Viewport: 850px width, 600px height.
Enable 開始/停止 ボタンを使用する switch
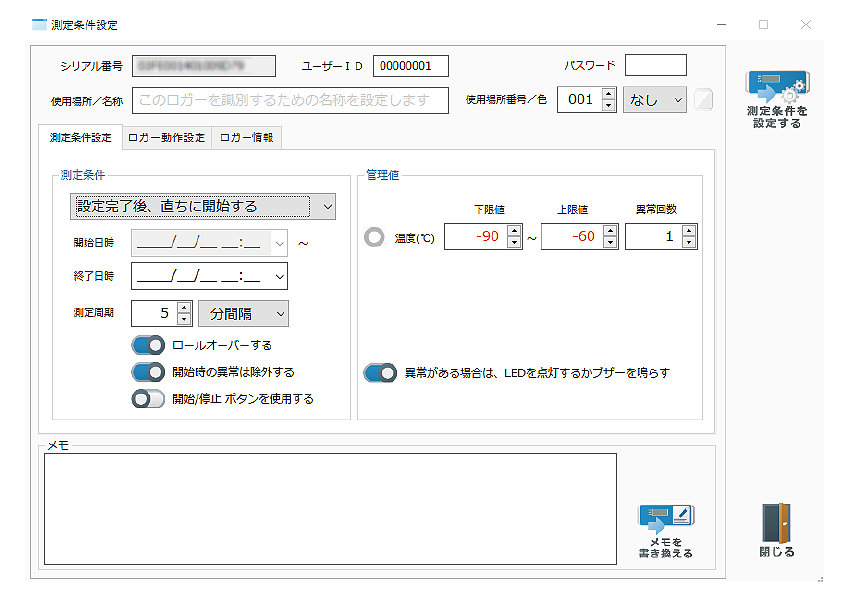[148, 399]
